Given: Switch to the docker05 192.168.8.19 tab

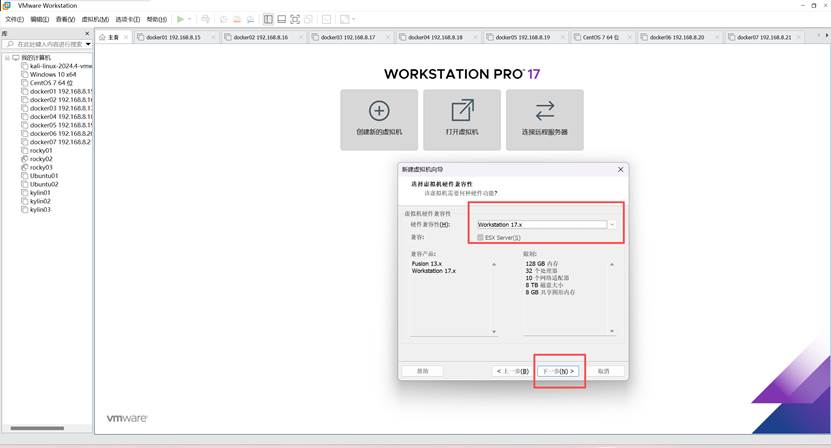Looking at the screenshot, I should pyautogui.click(x=523, y=37).
